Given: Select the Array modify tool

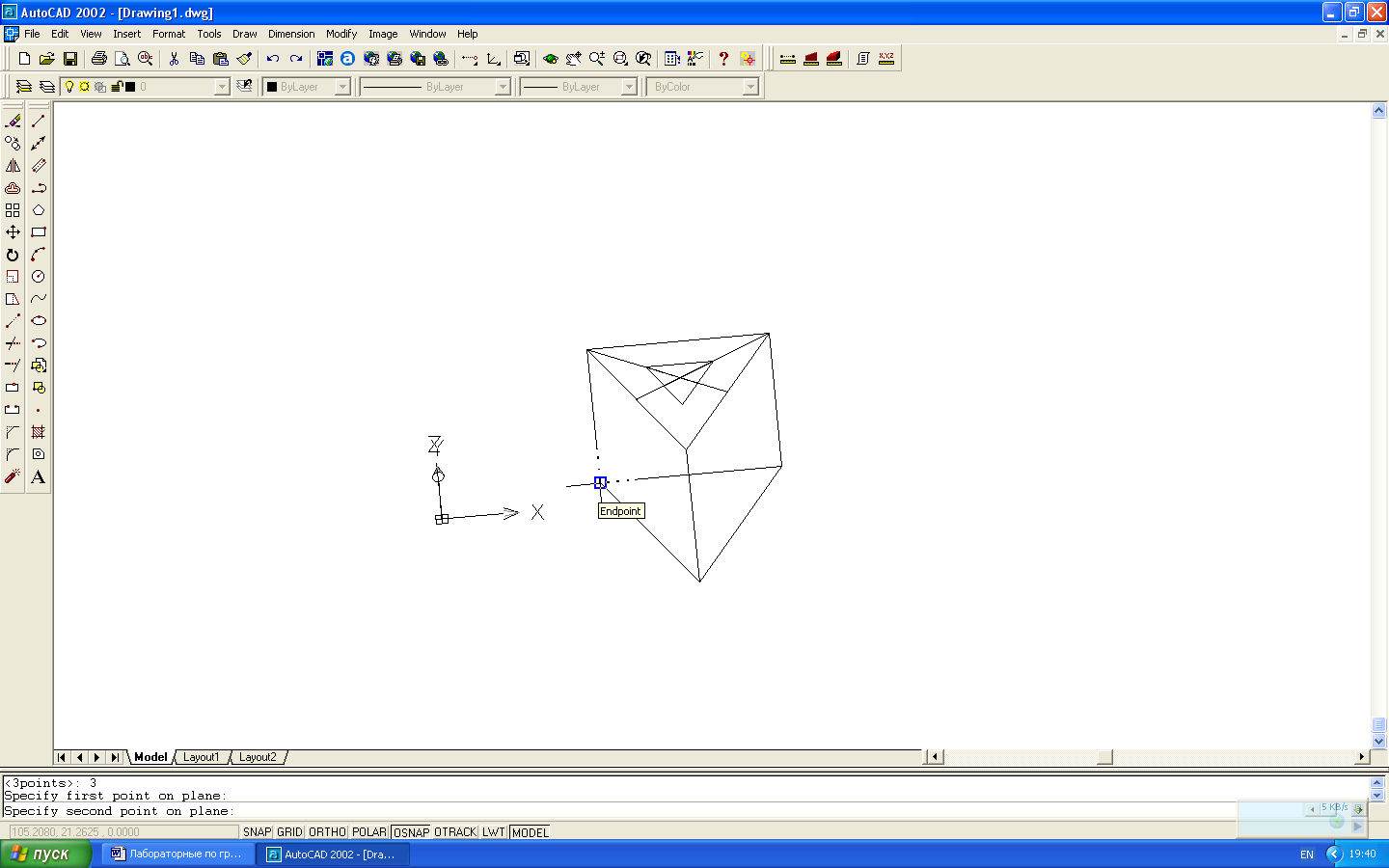Looking at the screenshot, I should point(13,210).
